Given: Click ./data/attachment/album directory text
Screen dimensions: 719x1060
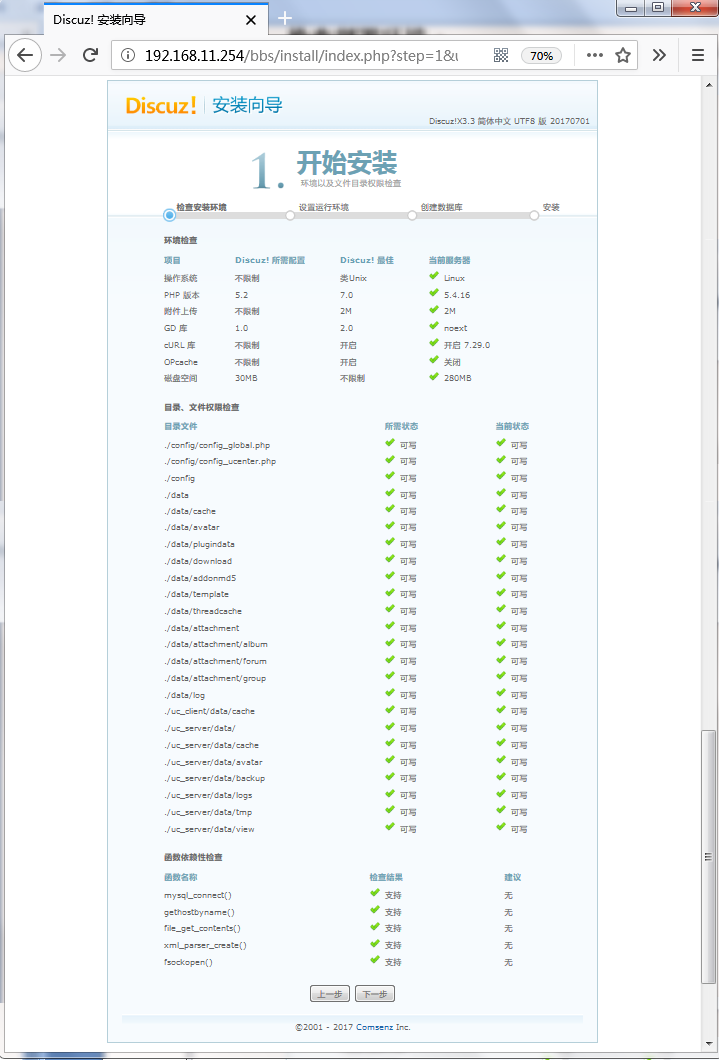Looking at the screenshot, I should pyautogui.click(x=216, y=644).
